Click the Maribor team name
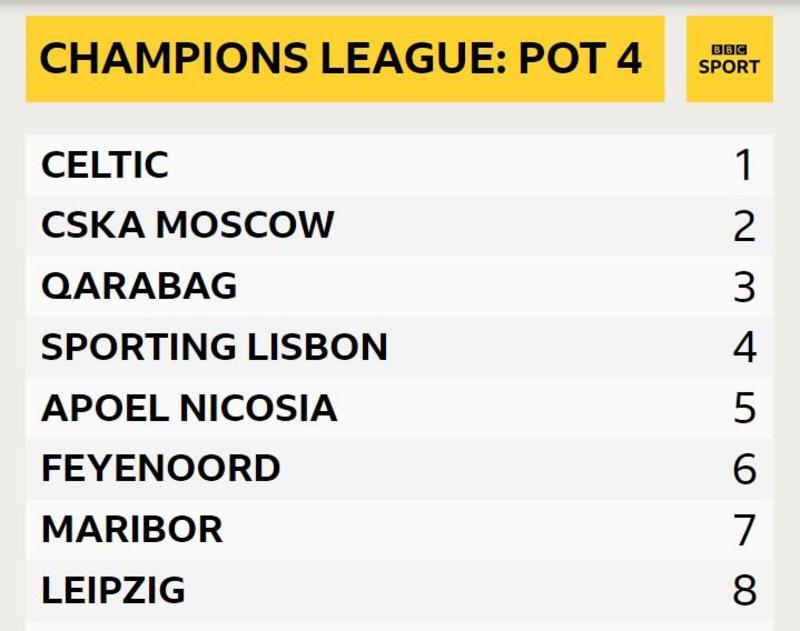800x631 pixels. point(132,529)
